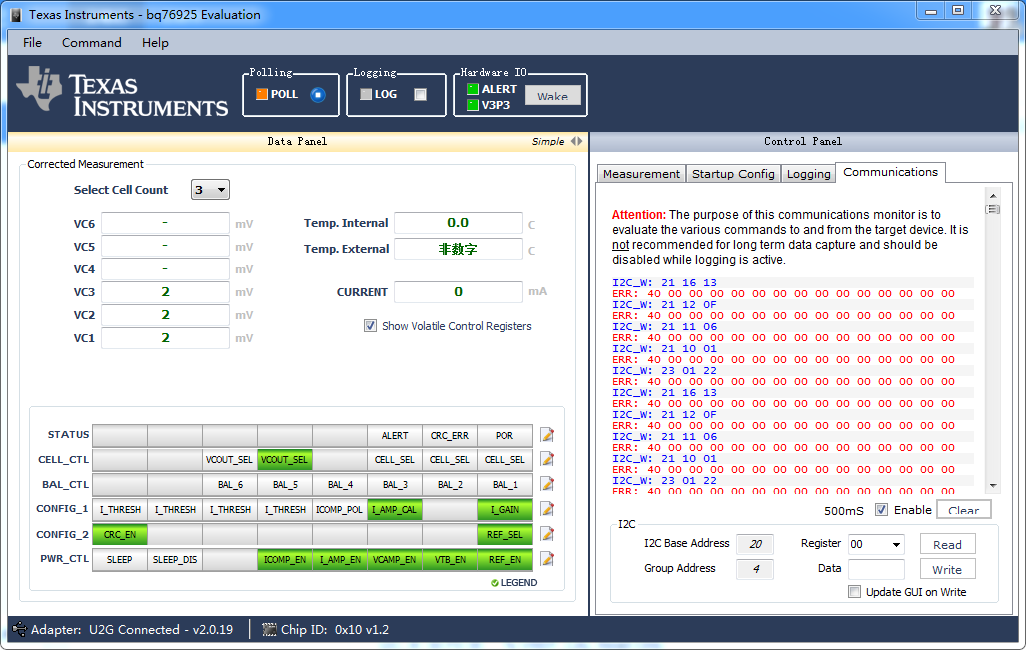The height and width of the screenshot is (650, 1026).
Task: Click the Temp. Internal value field
Action: pos(458,223)
